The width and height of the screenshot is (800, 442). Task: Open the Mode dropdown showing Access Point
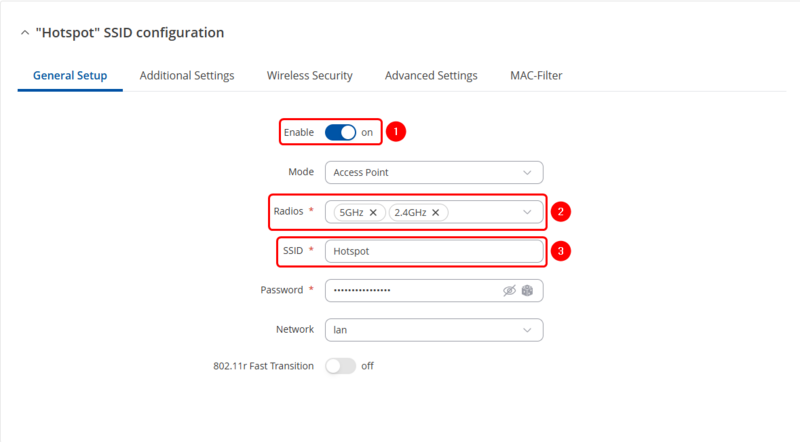(x=434, y=172)
